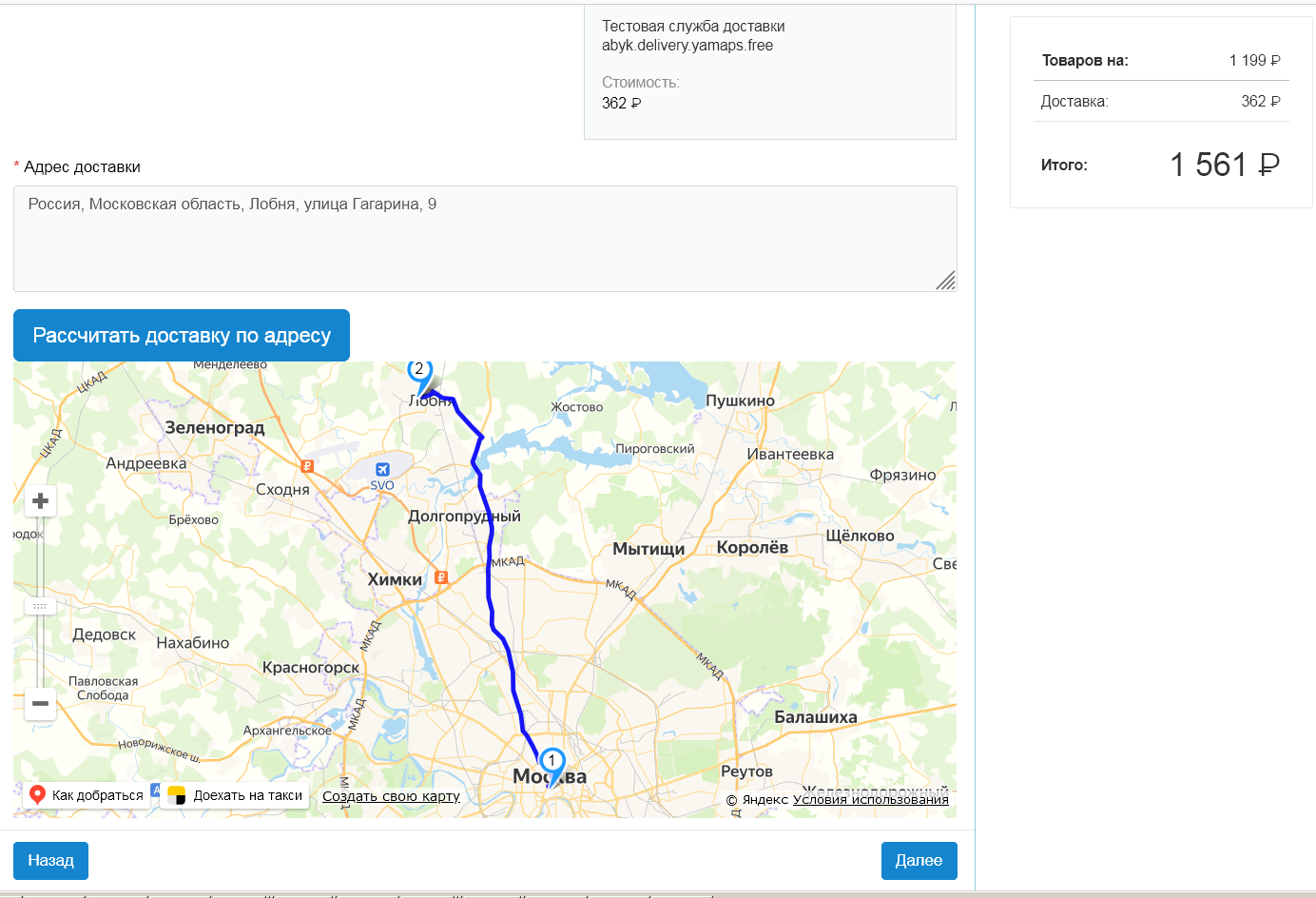Click the Мытищи label on the map

(648, 549)
